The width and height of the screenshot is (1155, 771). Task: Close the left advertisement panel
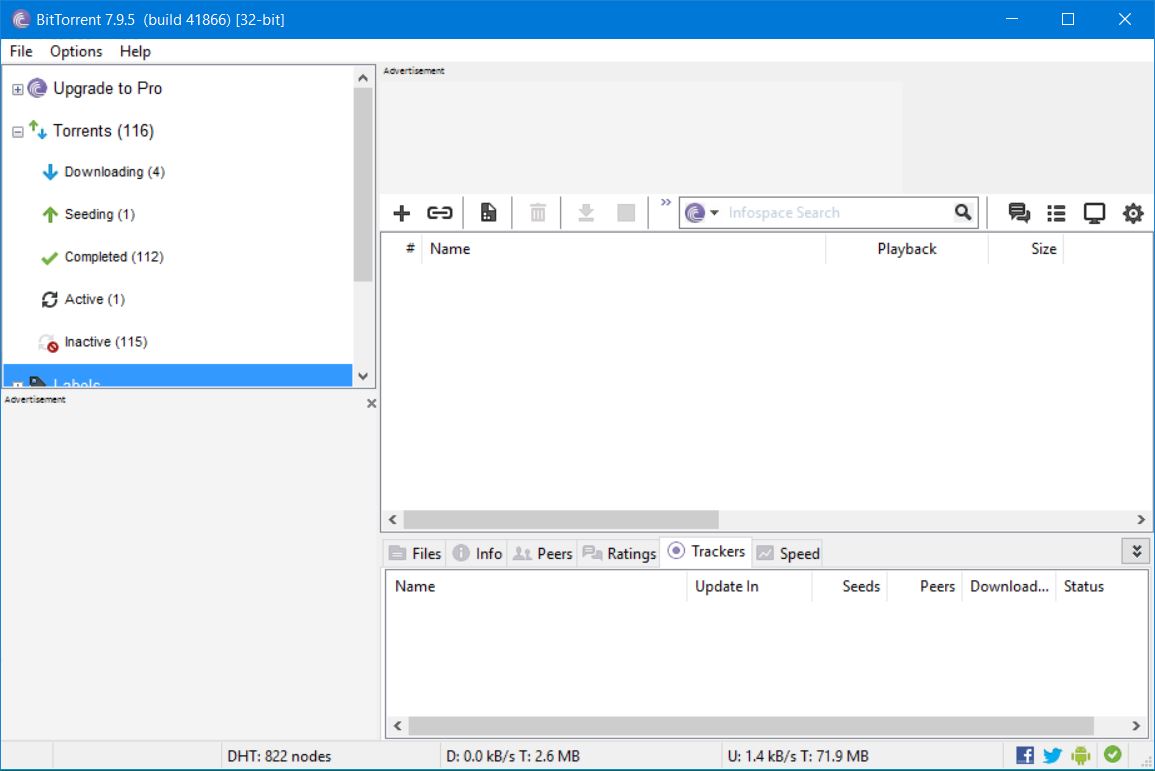pyautogui.click(x=371, y=404)
